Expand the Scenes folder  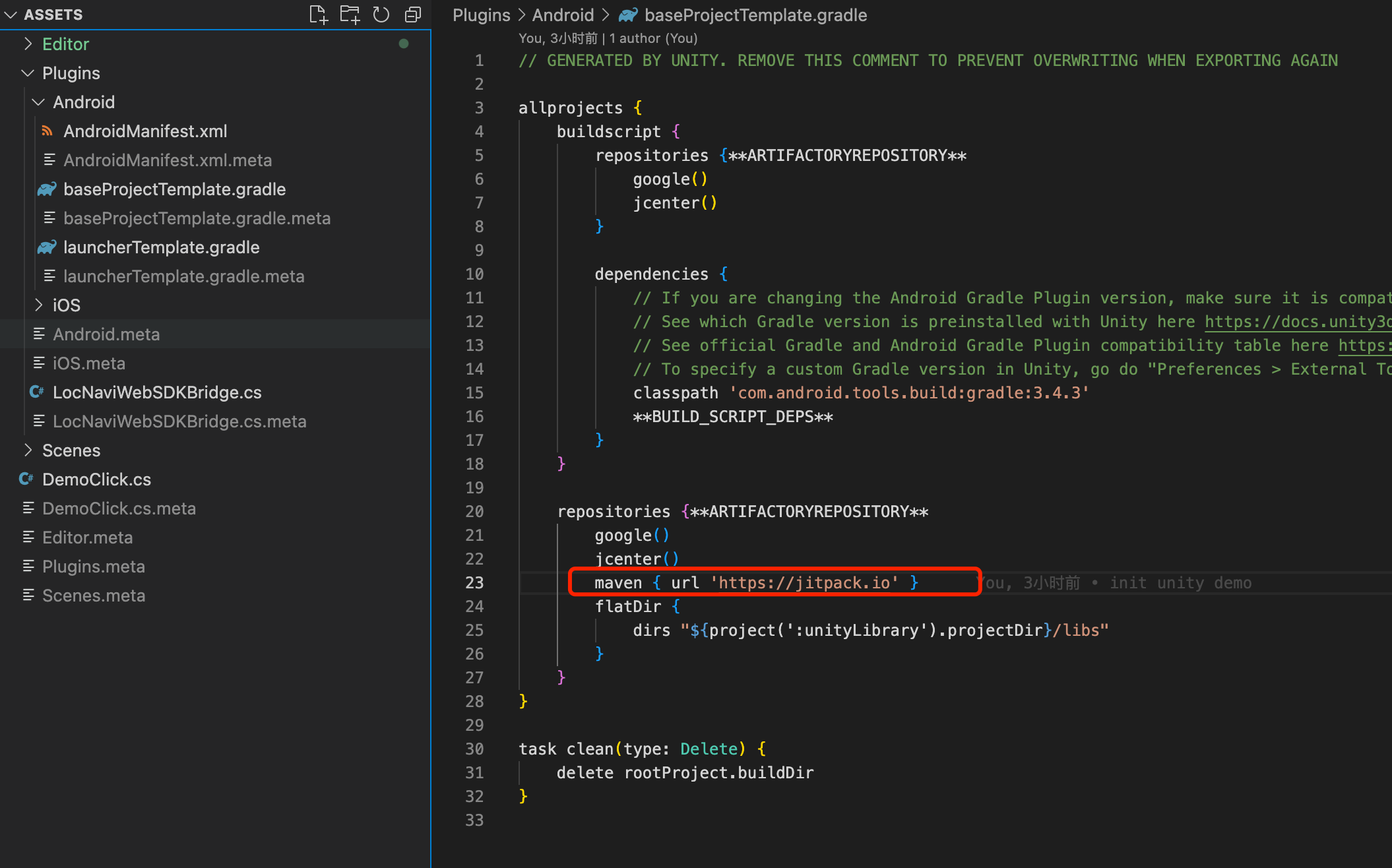28,450
